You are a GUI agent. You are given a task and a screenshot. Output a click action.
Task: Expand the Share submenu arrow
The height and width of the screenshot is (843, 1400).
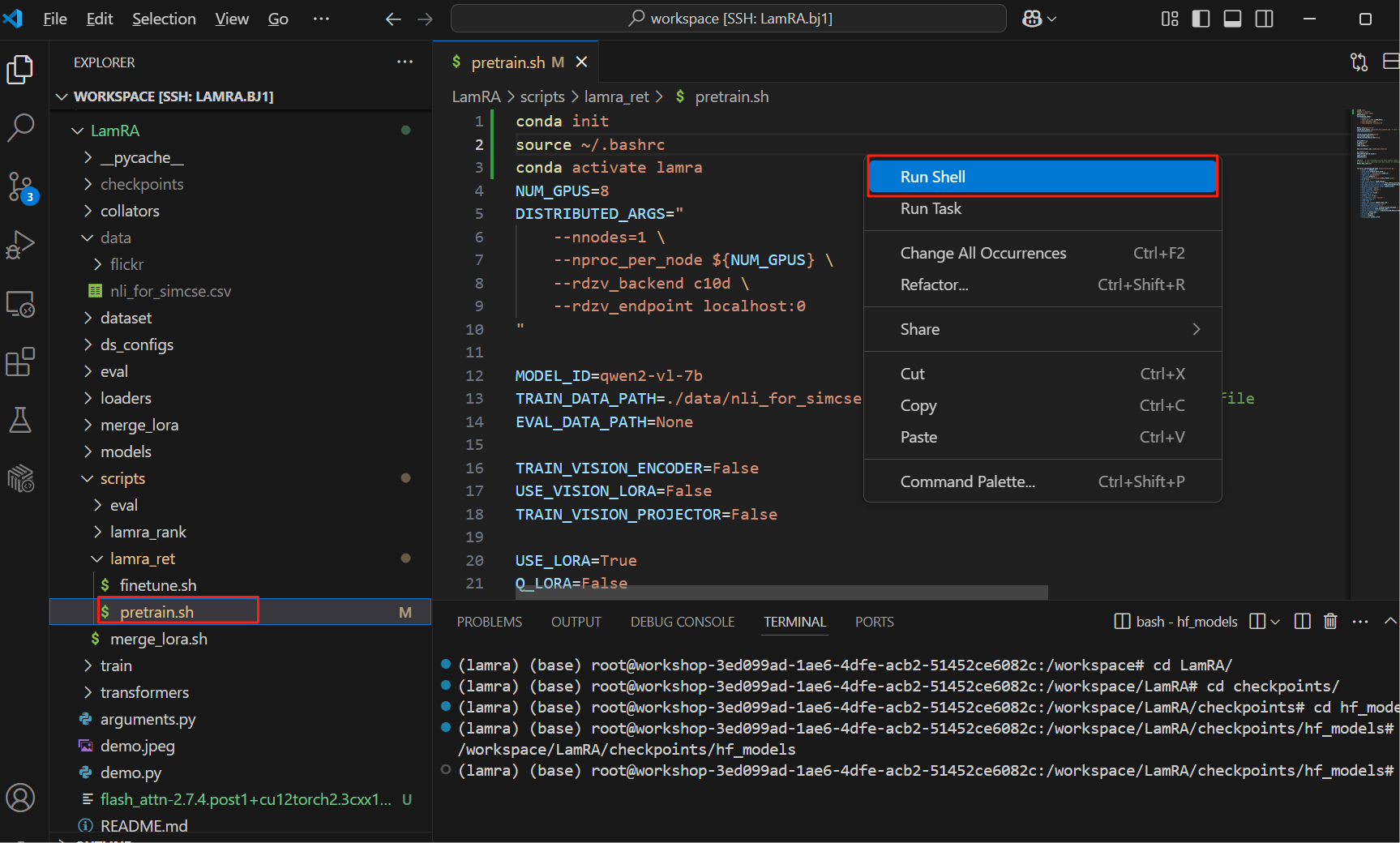point(1196,329)
